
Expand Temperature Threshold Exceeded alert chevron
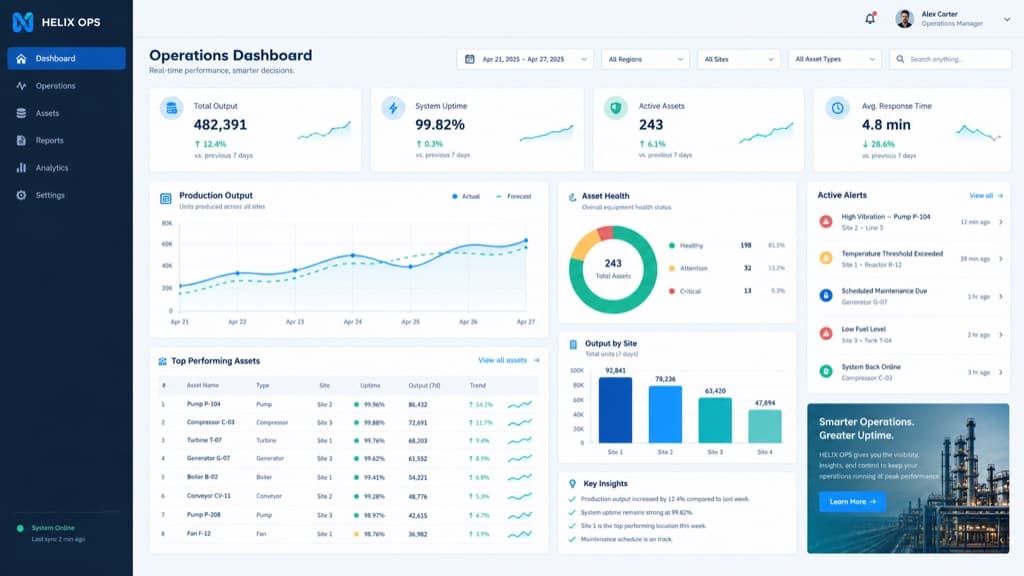1000,259
